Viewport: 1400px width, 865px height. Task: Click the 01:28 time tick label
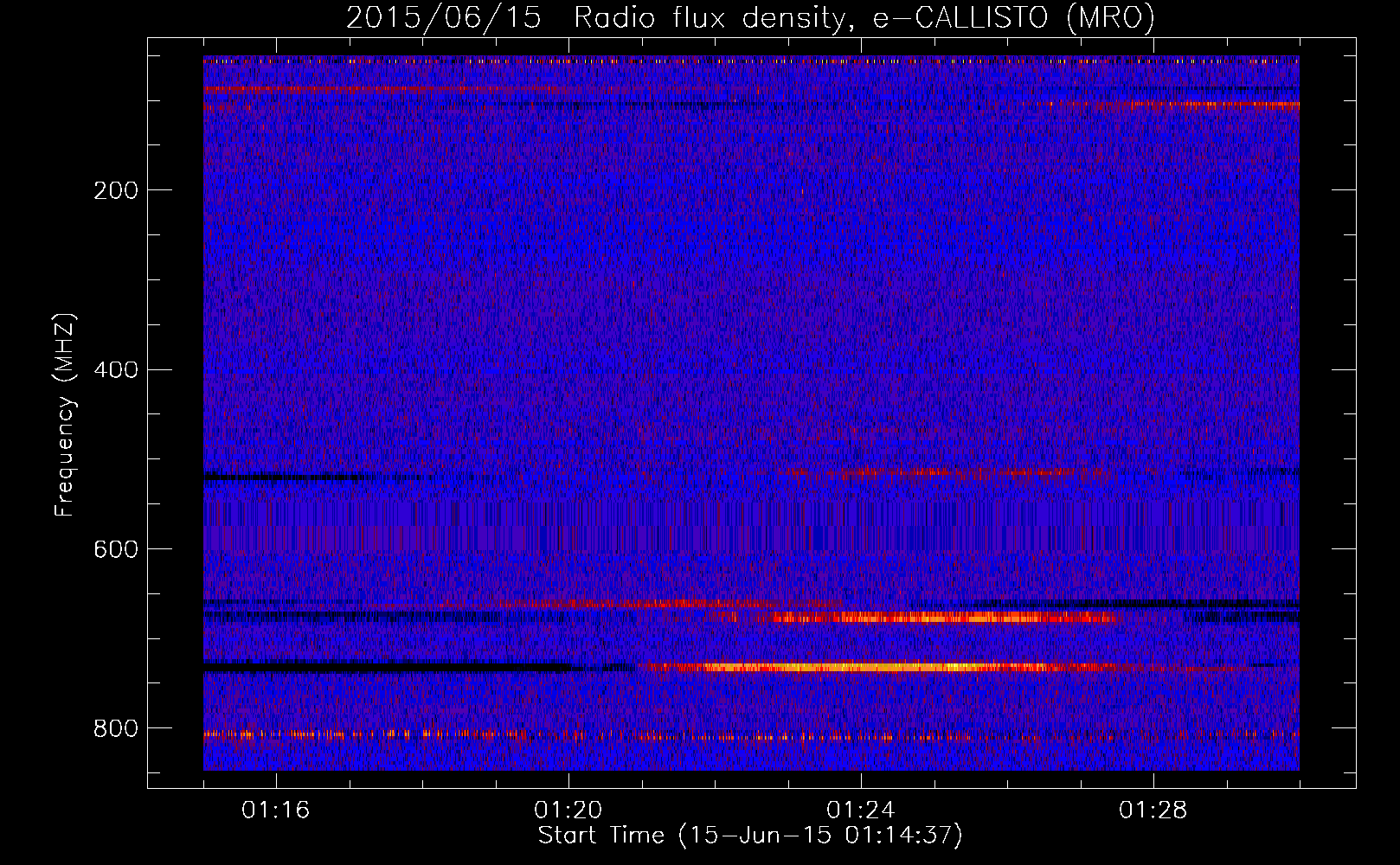coord(1153,811)
